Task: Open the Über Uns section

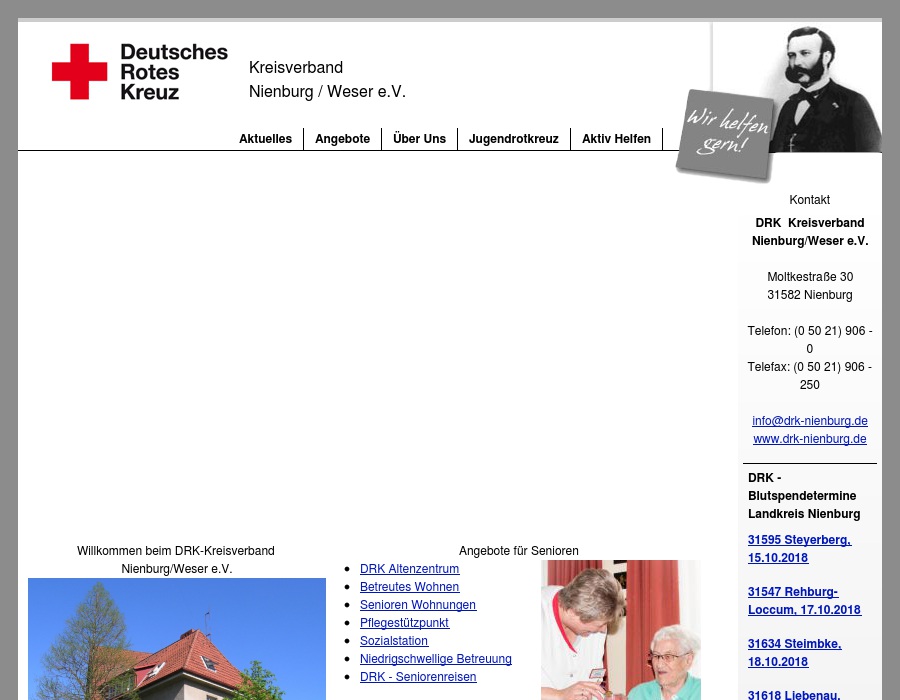Action: tap(419, 139)
